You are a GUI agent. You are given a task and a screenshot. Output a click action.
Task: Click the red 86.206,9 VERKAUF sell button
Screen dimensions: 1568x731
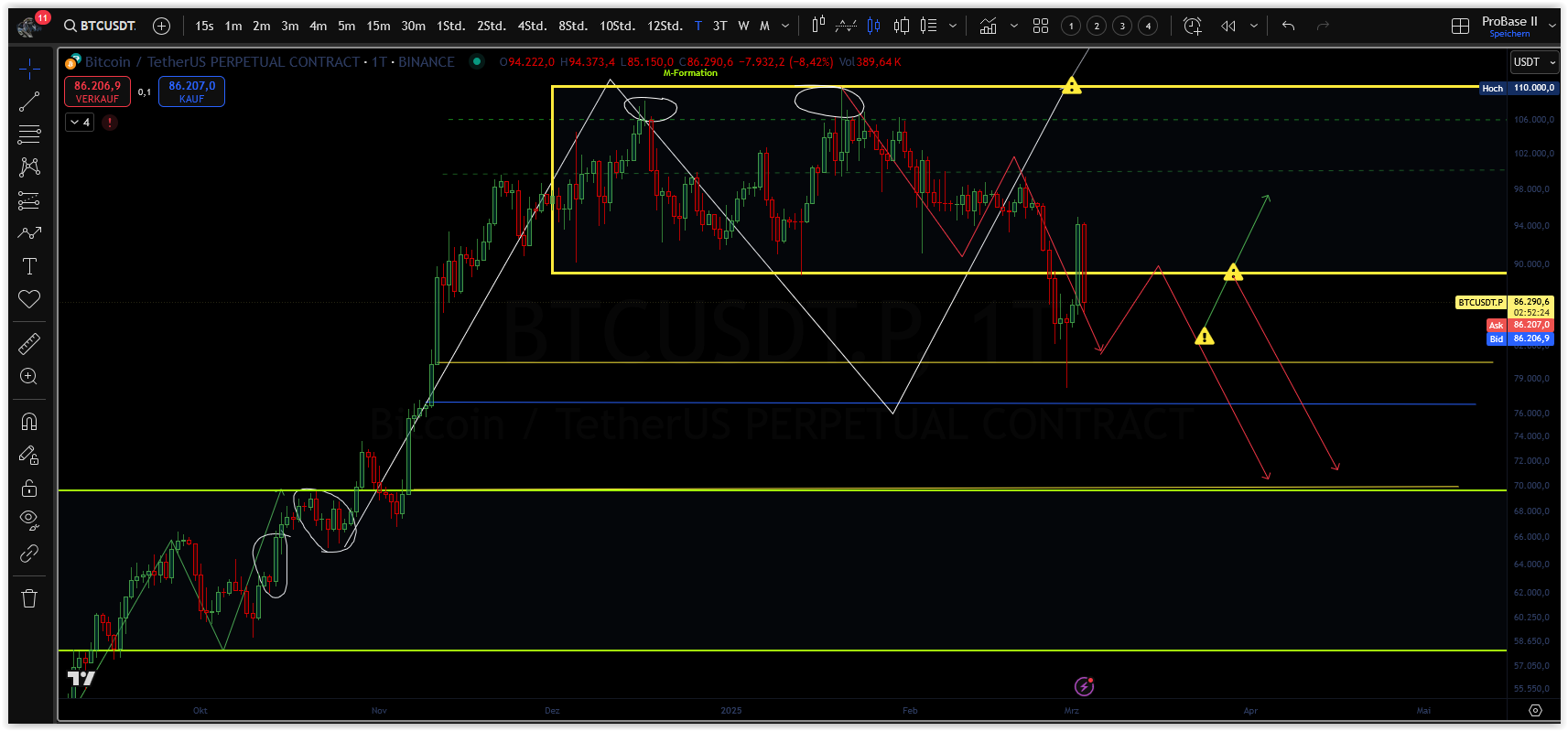pyautogui.click(x=97, y=91)
